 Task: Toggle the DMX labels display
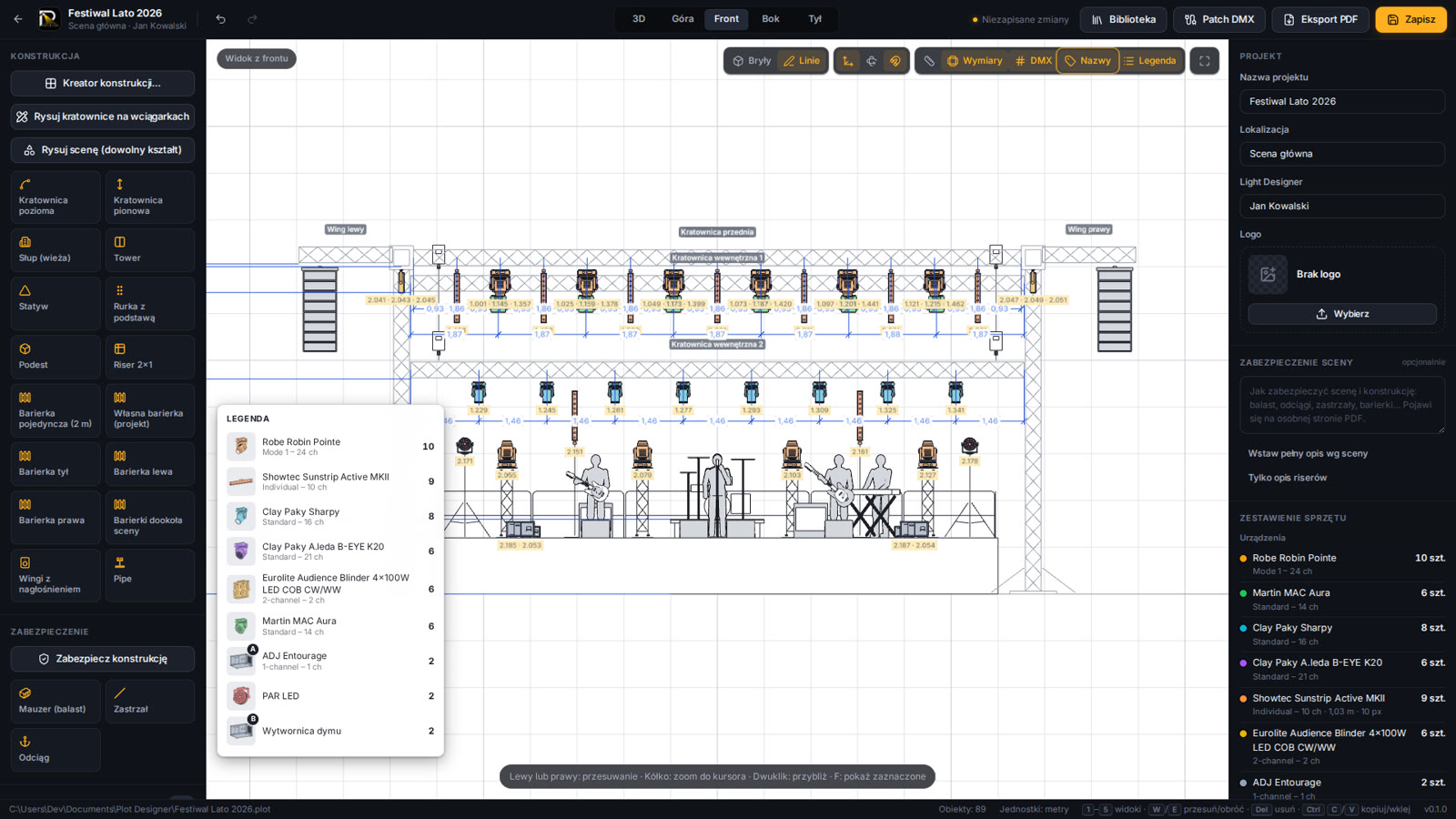[x=1033, y=61]
